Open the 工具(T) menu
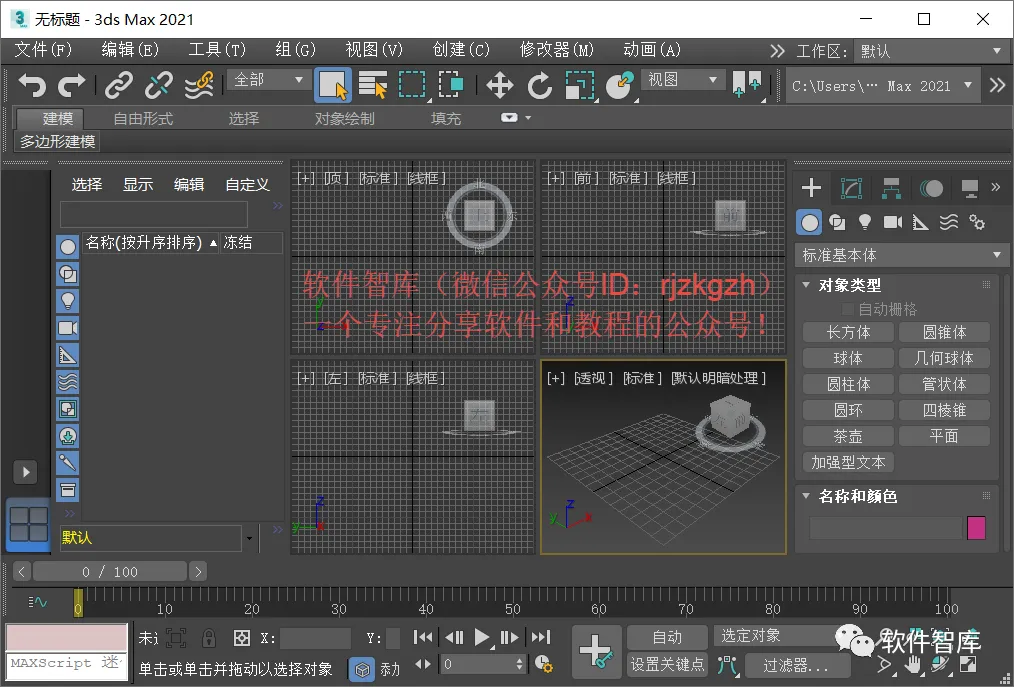 [217, 50]
